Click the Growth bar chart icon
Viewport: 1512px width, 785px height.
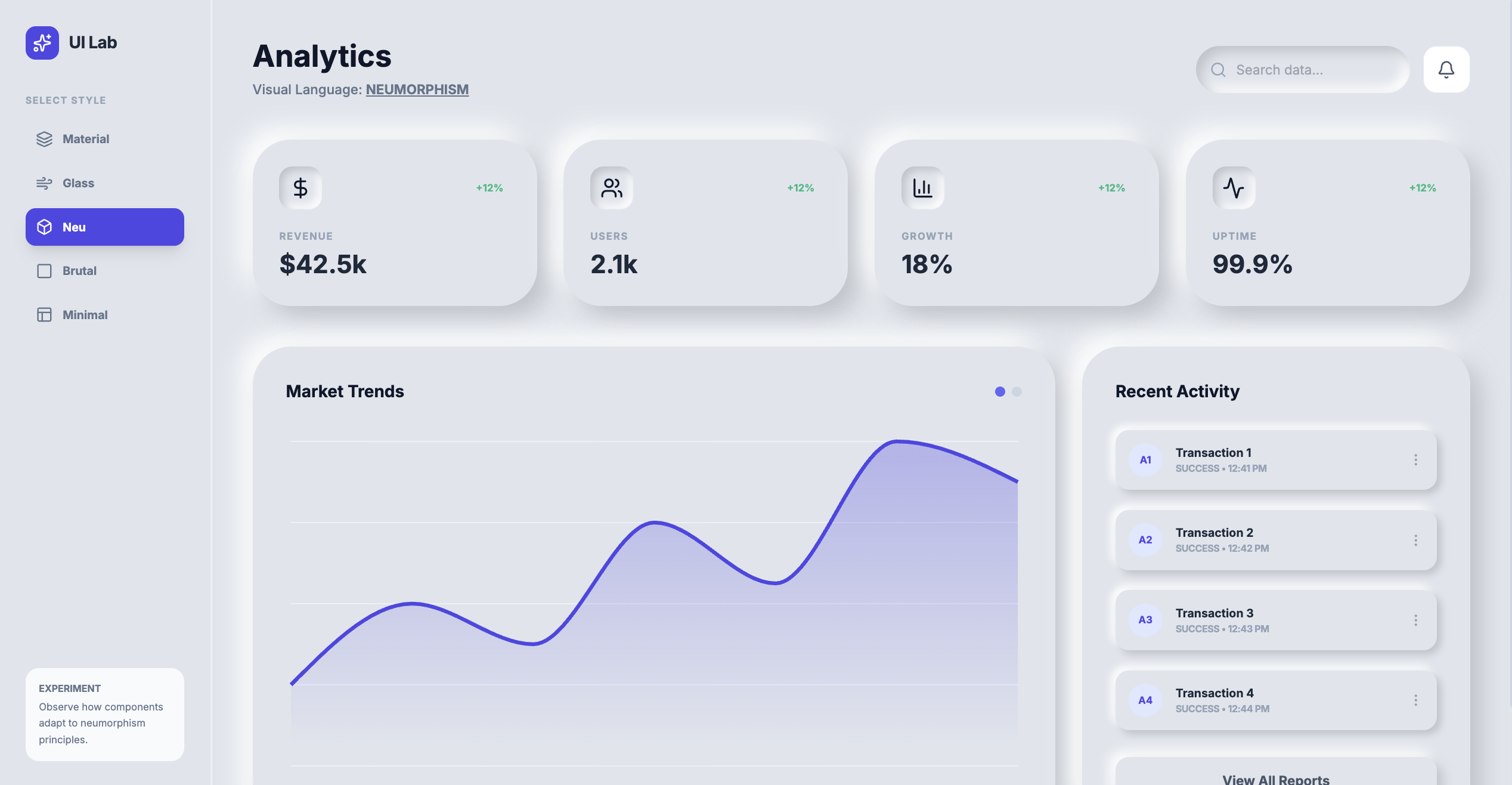(922, 188)
